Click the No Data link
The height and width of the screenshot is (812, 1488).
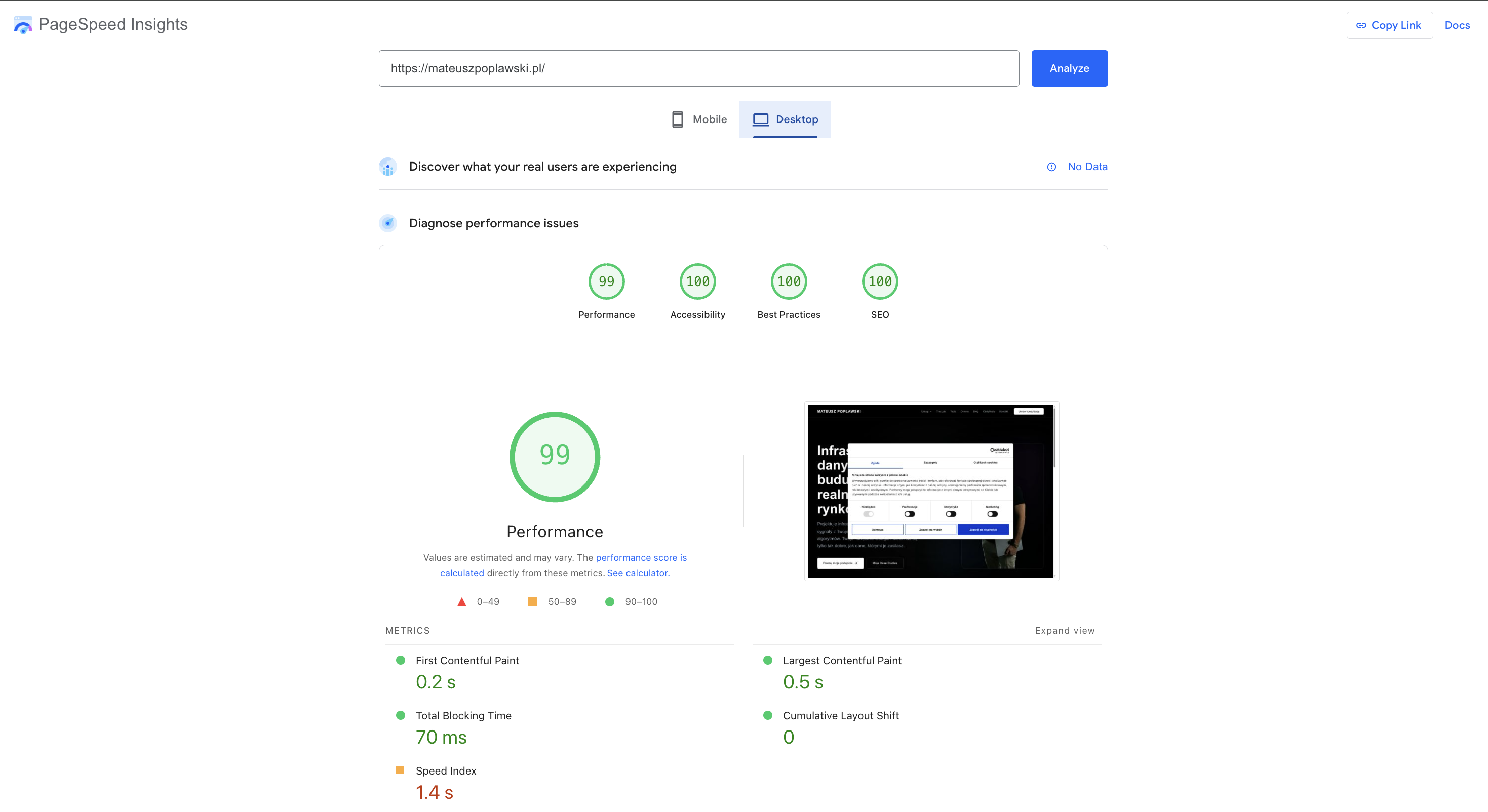pos(1087,167)
